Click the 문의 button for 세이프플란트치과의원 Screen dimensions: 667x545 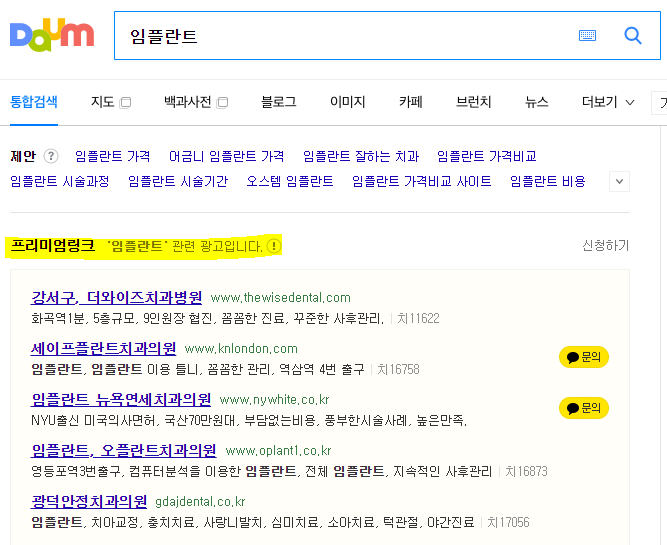(x=584, y=357)
